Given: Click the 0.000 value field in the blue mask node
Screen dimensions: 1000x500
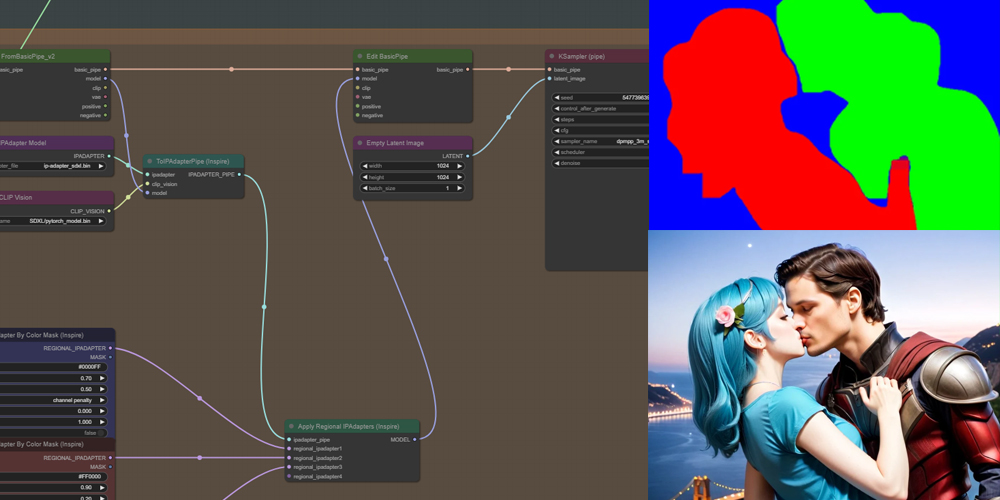Looking at the screenshot, I should tap(54, 411).
